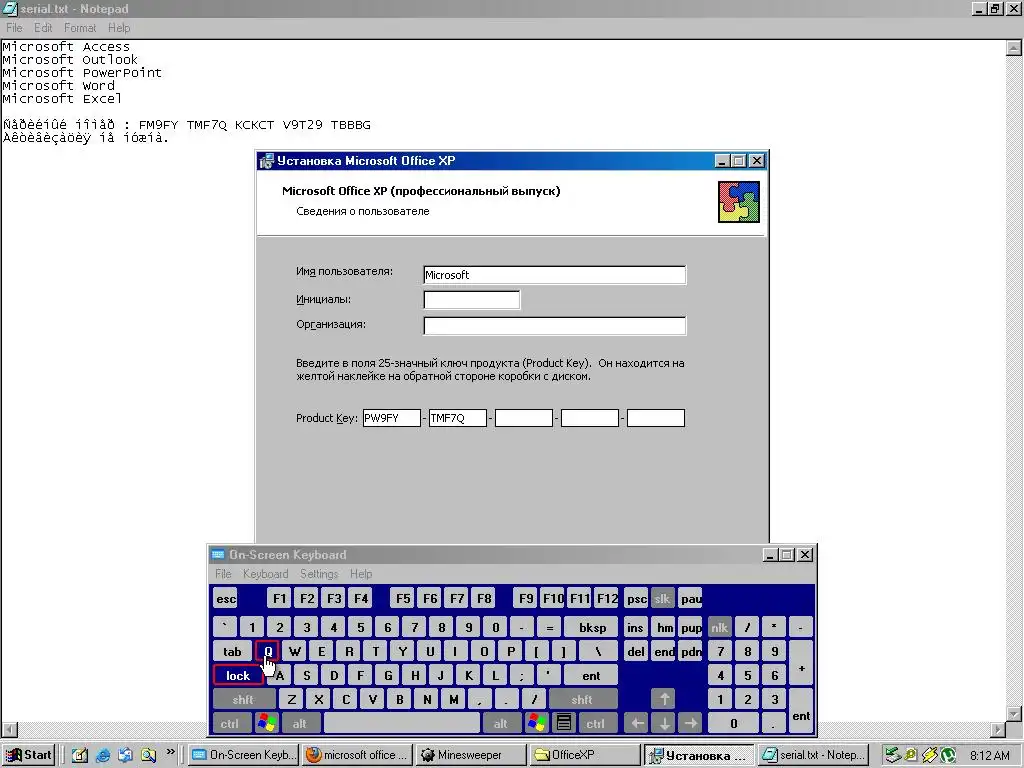This screenshot has width=1024, height=768.
Task: Switch to the microsoft office Firefox taskbar button
Action: pyautogui.click(x=359, y=755)
